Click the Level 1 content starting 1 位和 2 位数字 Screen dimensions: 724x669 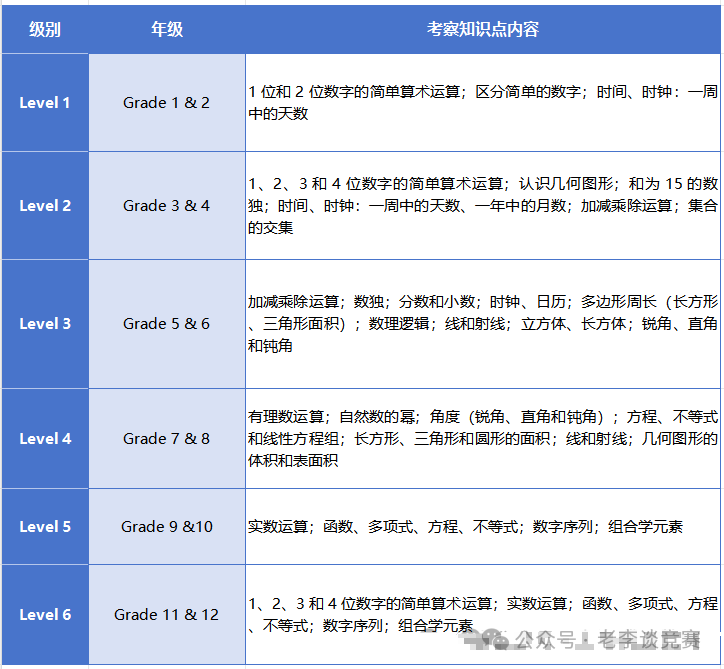(x=483, y=102)
